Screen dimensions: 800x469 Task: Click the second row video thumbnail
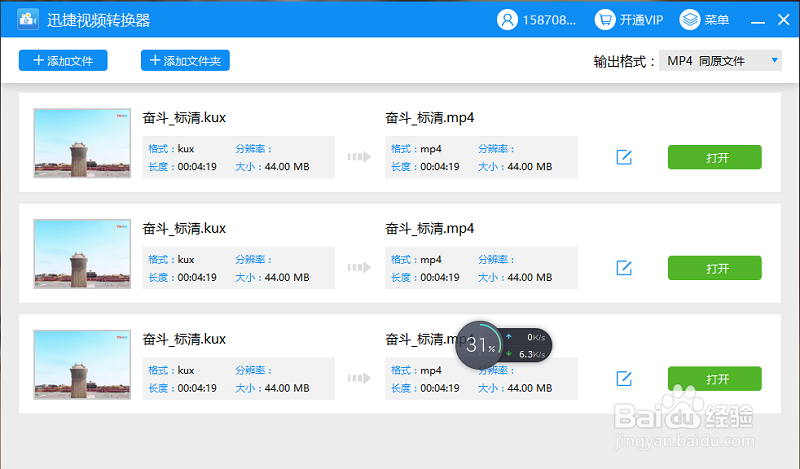(x=82, y=254)
